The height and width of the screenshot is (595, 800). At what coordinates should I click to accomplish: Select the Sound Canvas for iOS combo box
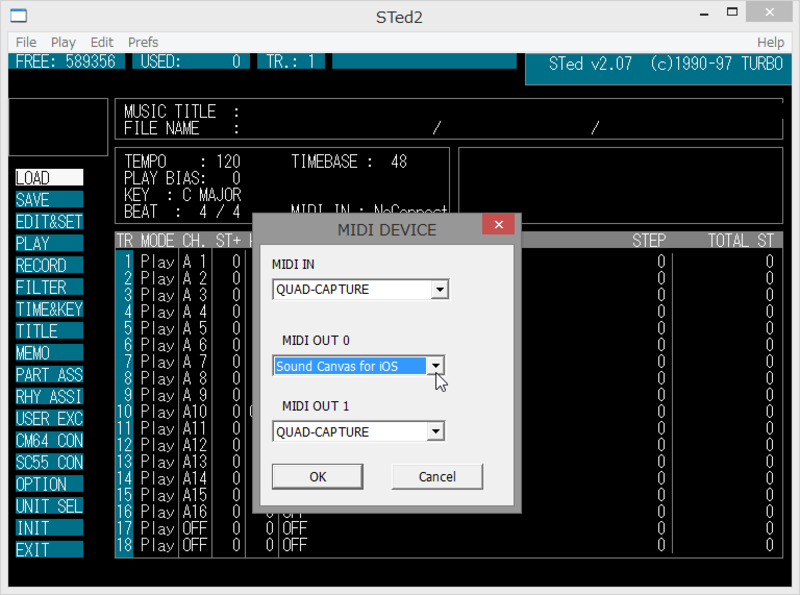(358, 366)
